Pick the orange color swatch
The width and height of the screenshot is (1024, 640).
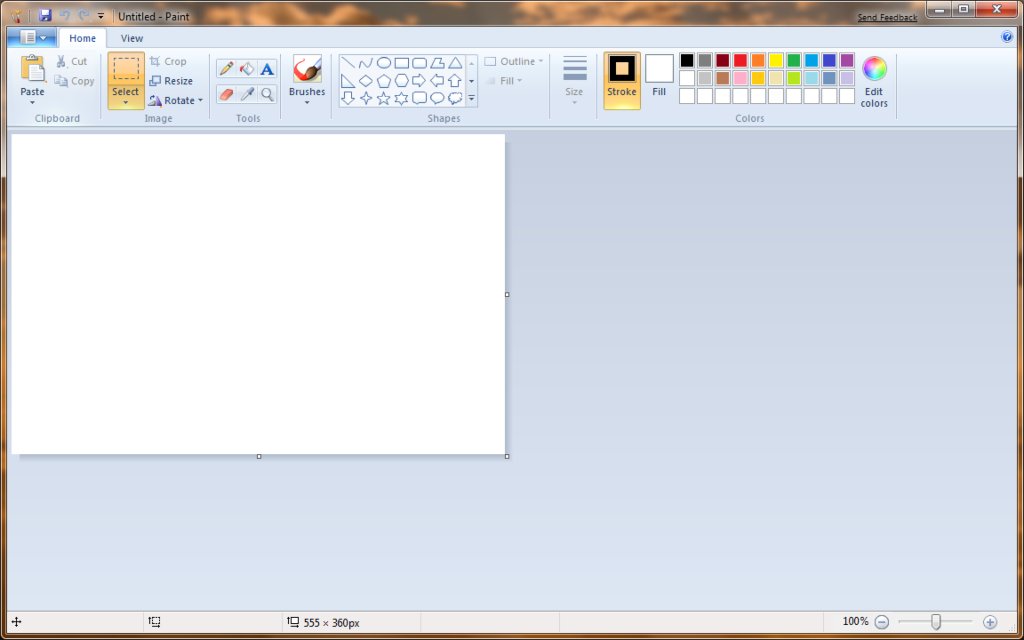(758, 61)
